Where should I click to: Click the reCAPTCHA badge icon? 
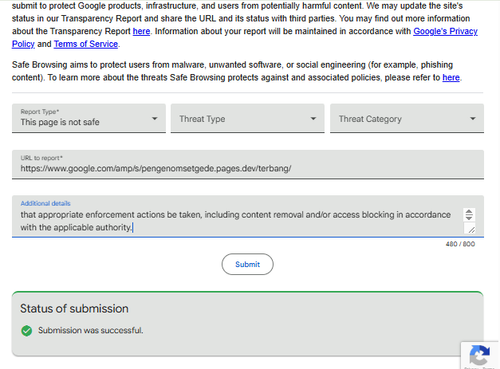[480, 355]
